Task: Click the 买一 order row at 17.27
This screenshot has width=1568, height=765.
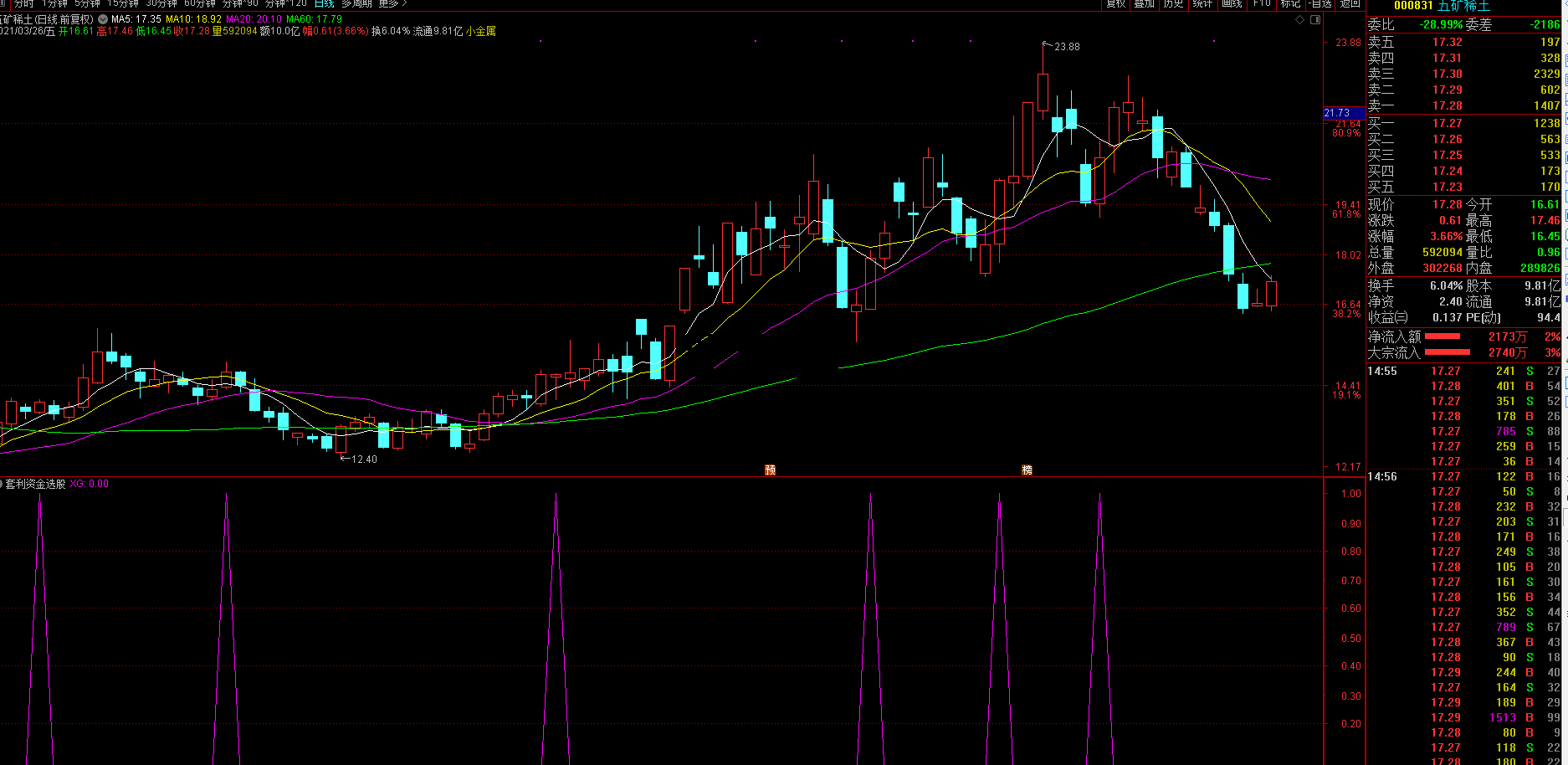Action: point(1463,123)
